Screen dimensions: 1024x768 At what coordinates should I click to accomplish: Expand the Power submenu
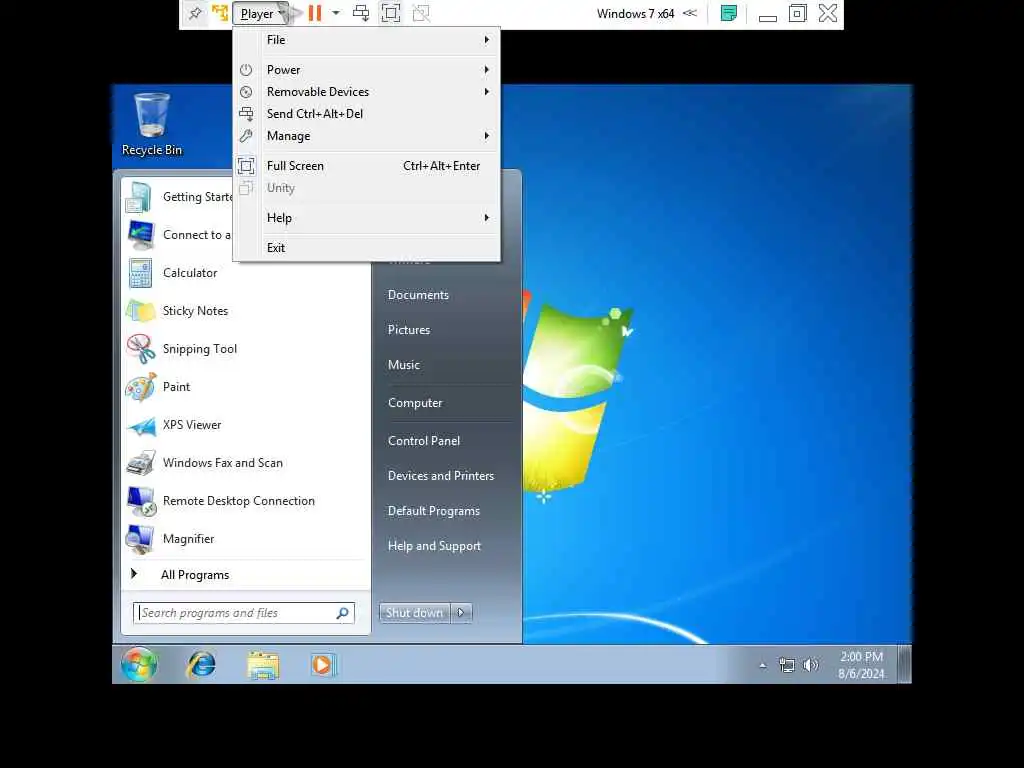[367, 70]
